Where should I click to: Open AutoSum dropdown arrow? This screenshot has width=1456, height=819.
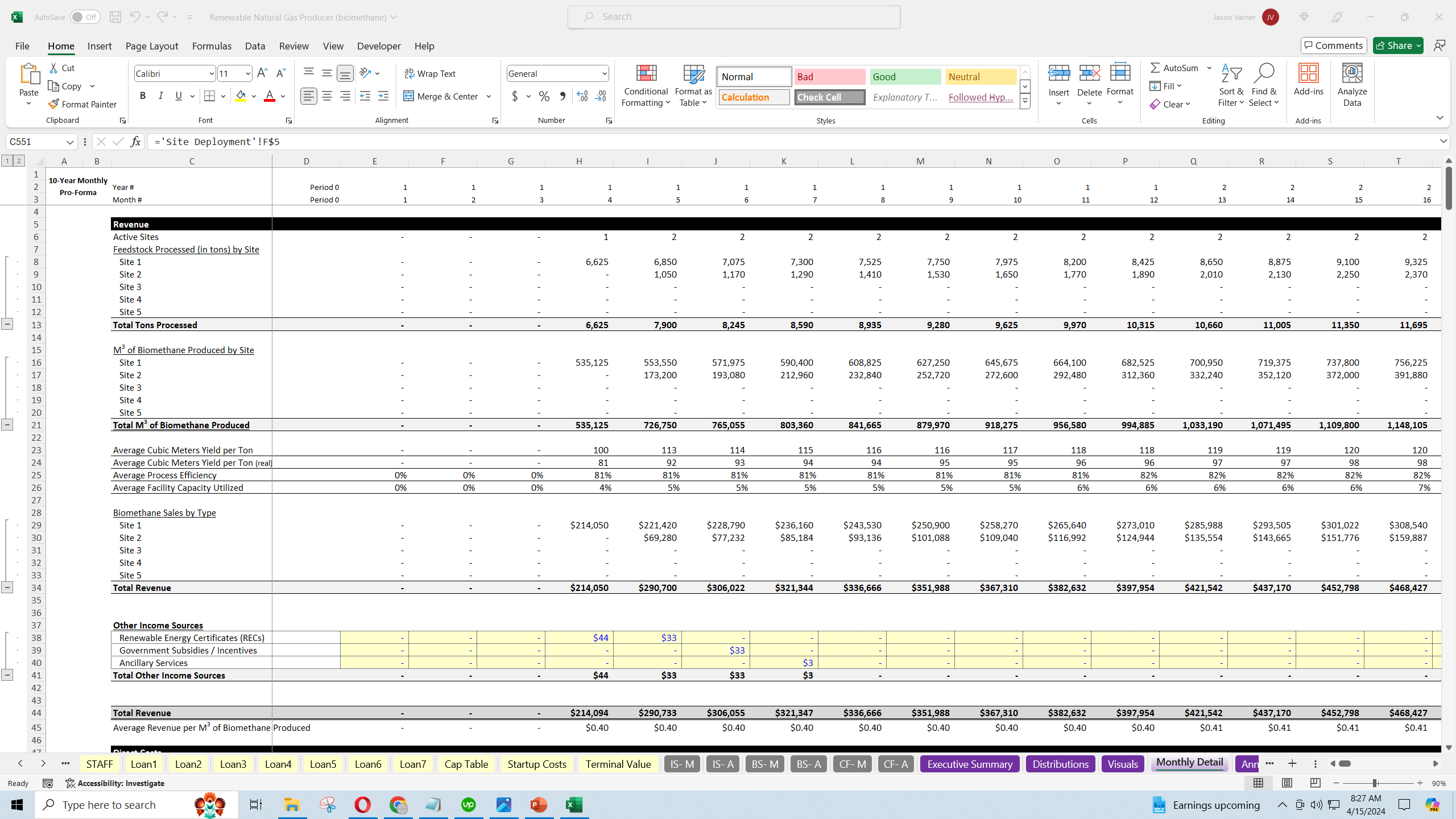pos(1210,68)
